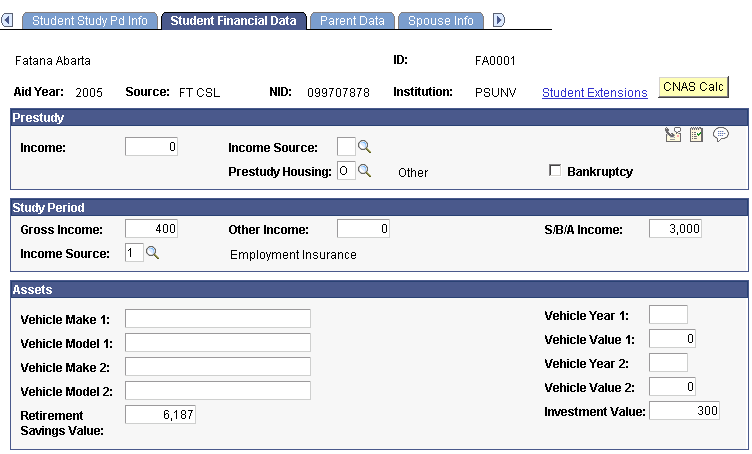Image resolution: width=752 pixels, height=454 pixels.
Task: Click the comment speech bubble icon
Action: [x=720, y=135]
